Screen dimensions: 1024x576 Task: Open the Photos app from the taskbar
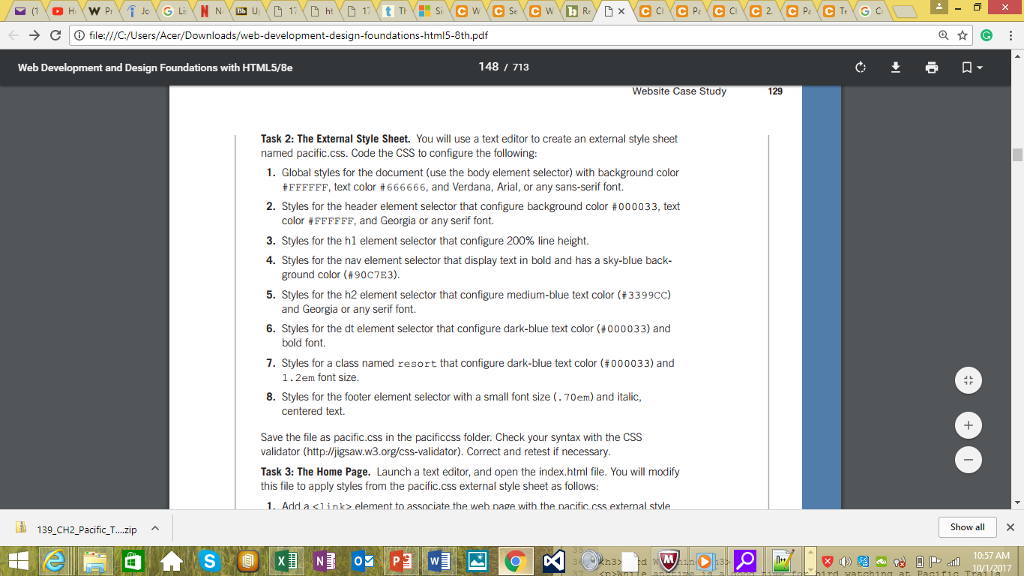477,561
